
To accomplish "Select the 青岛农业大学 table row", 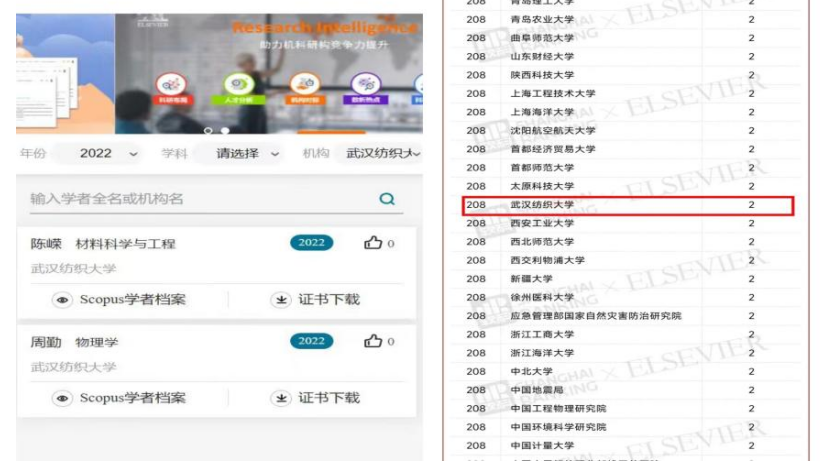I will [627, 19].
